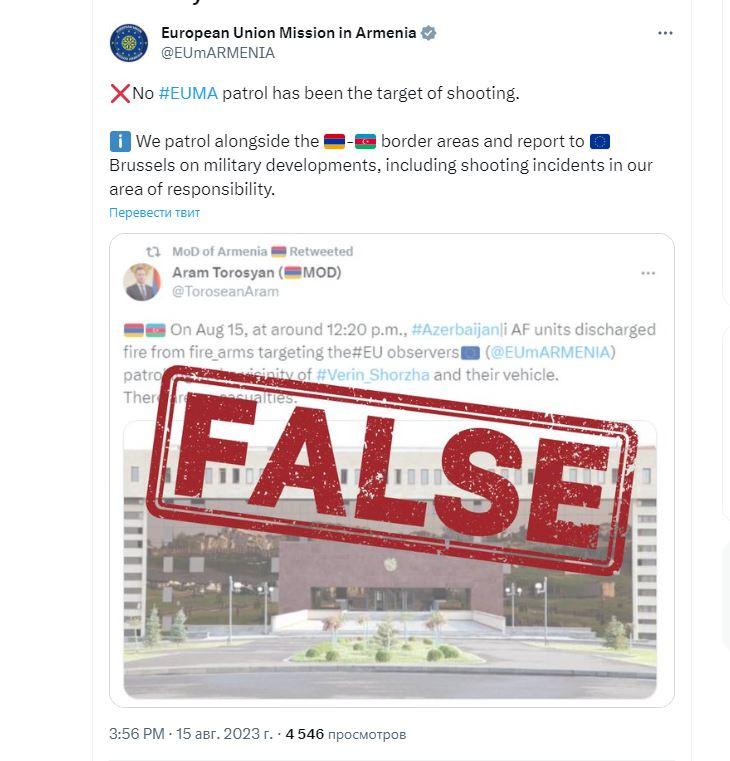Open the quoted tweet's three-dot menu

point(648,273)
